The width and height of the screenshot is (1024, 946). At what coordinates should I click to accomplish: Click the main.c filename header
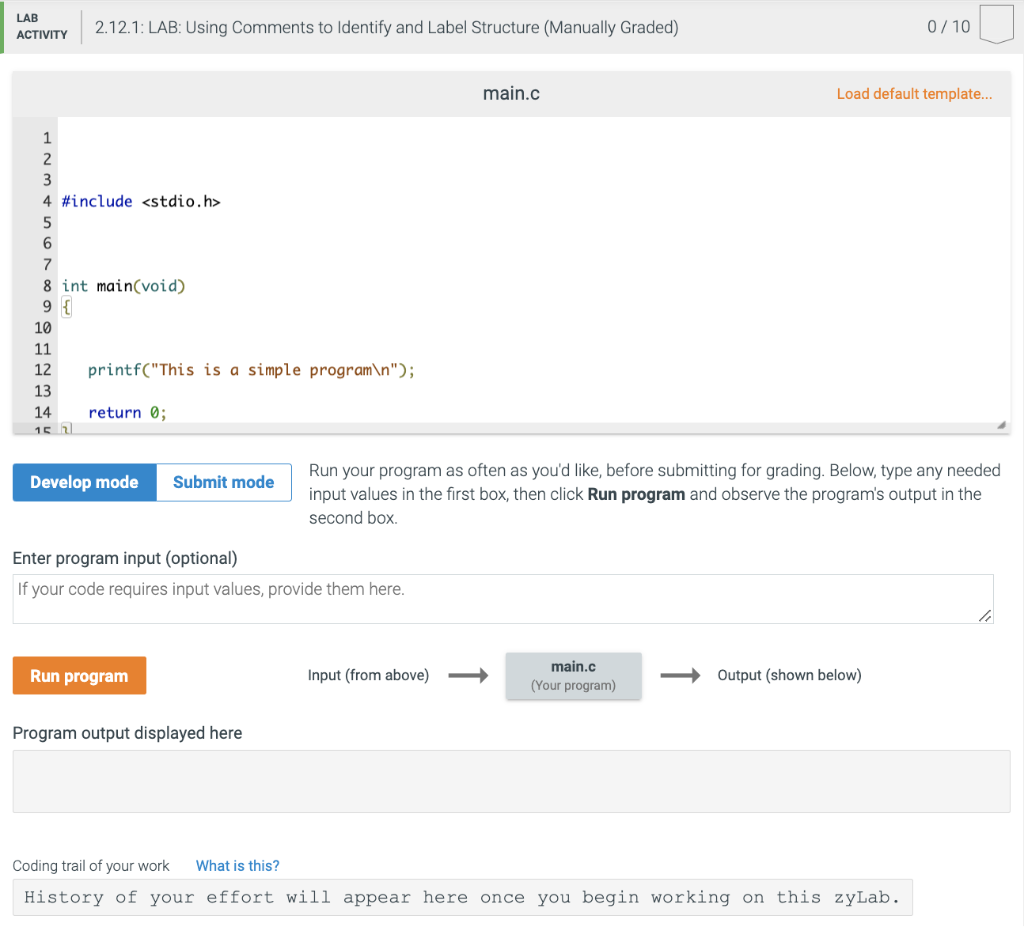[510, 93]
